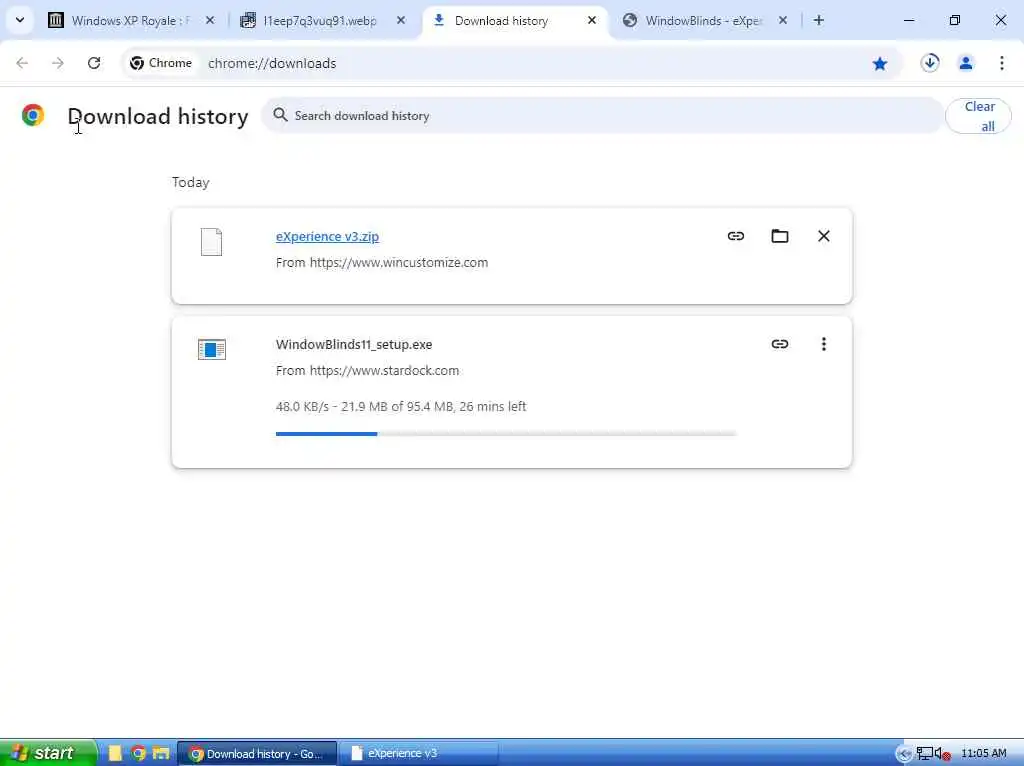This screenshot has height=766, width=1024.
Task: Click the Today date heading
Action: coord(191,182)
